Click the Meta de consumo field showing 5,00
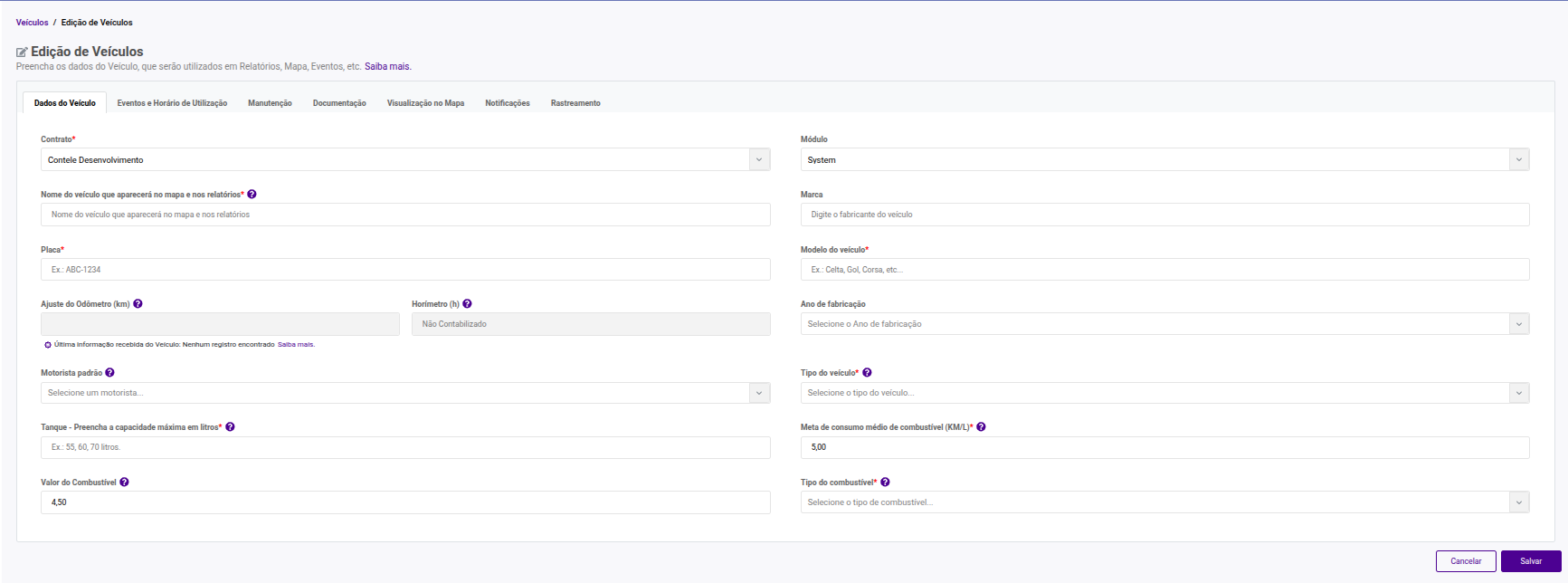 tap(1164, 447)
